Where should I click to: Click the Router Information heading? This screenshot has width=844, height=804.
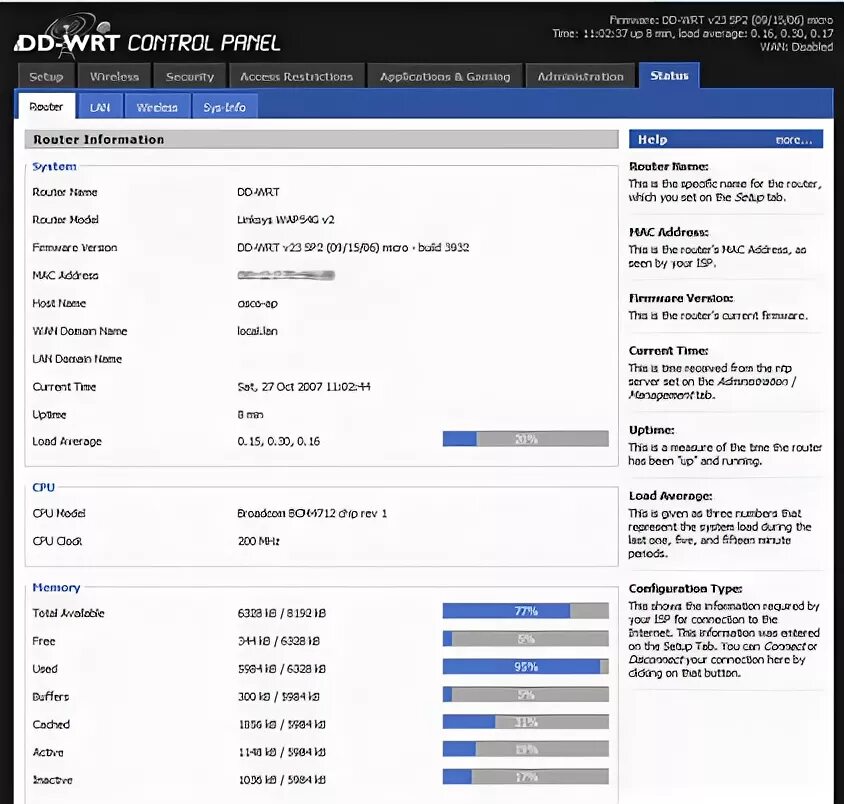pyautogui.click(x=99, y=139)
